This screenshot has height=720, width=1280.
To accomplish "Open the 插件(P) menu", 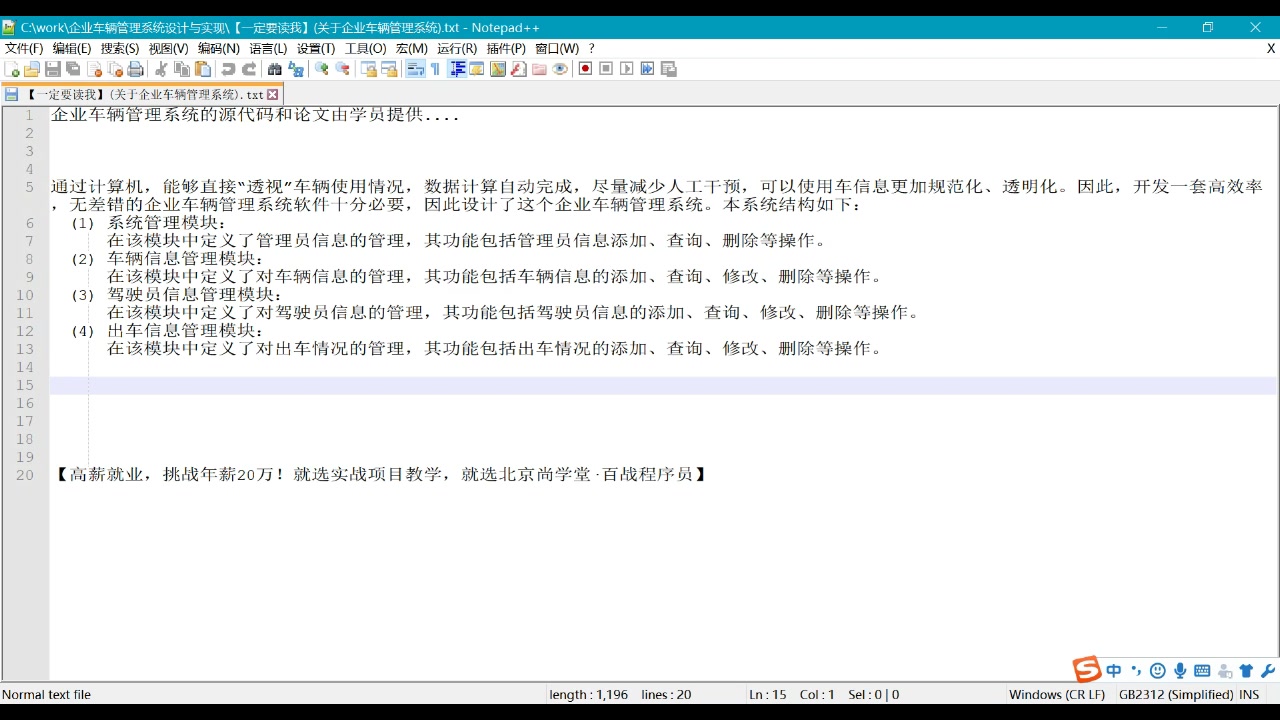I will pos(506,48).
